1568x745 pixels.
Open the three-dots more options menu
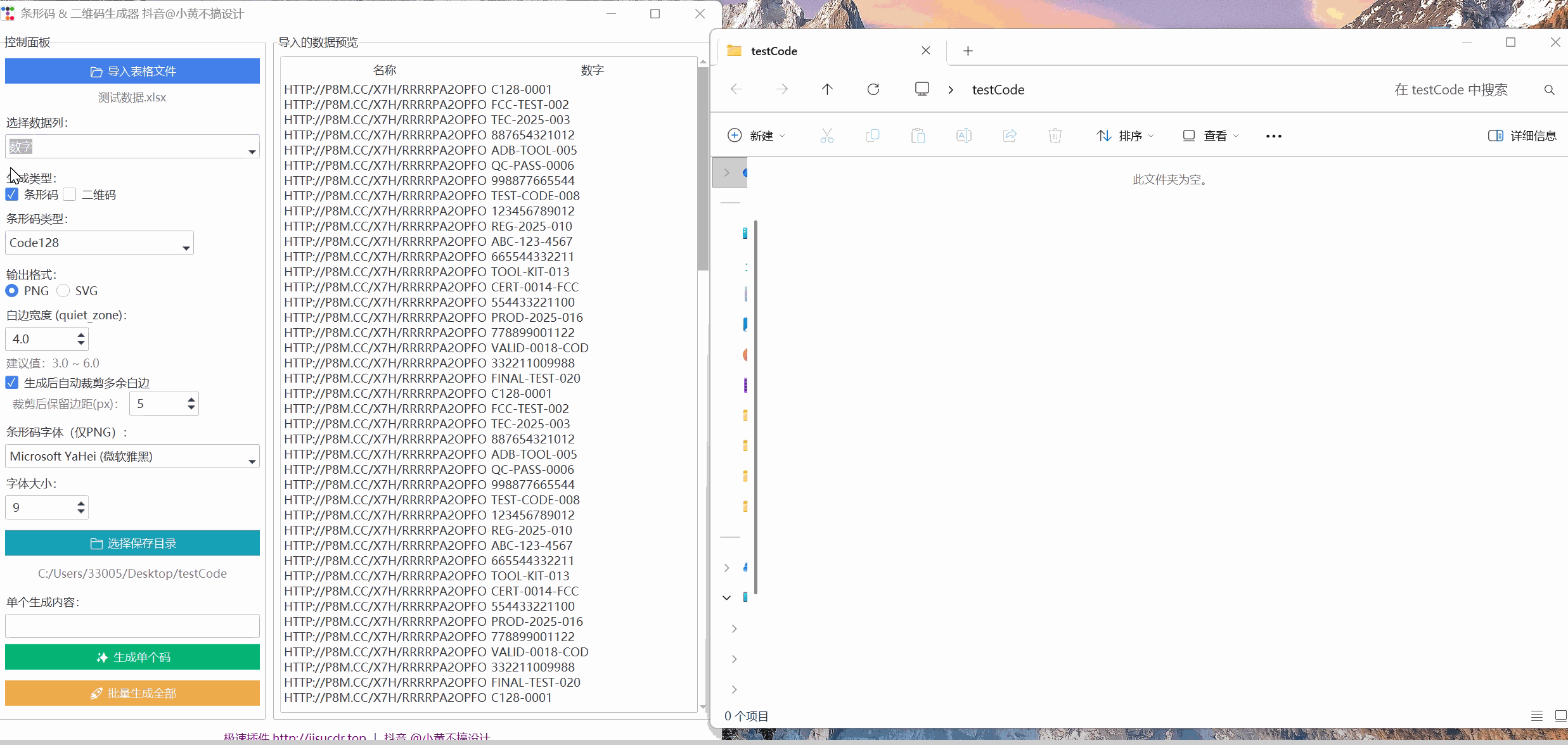pyautogui.click(x=1274, y=136)
